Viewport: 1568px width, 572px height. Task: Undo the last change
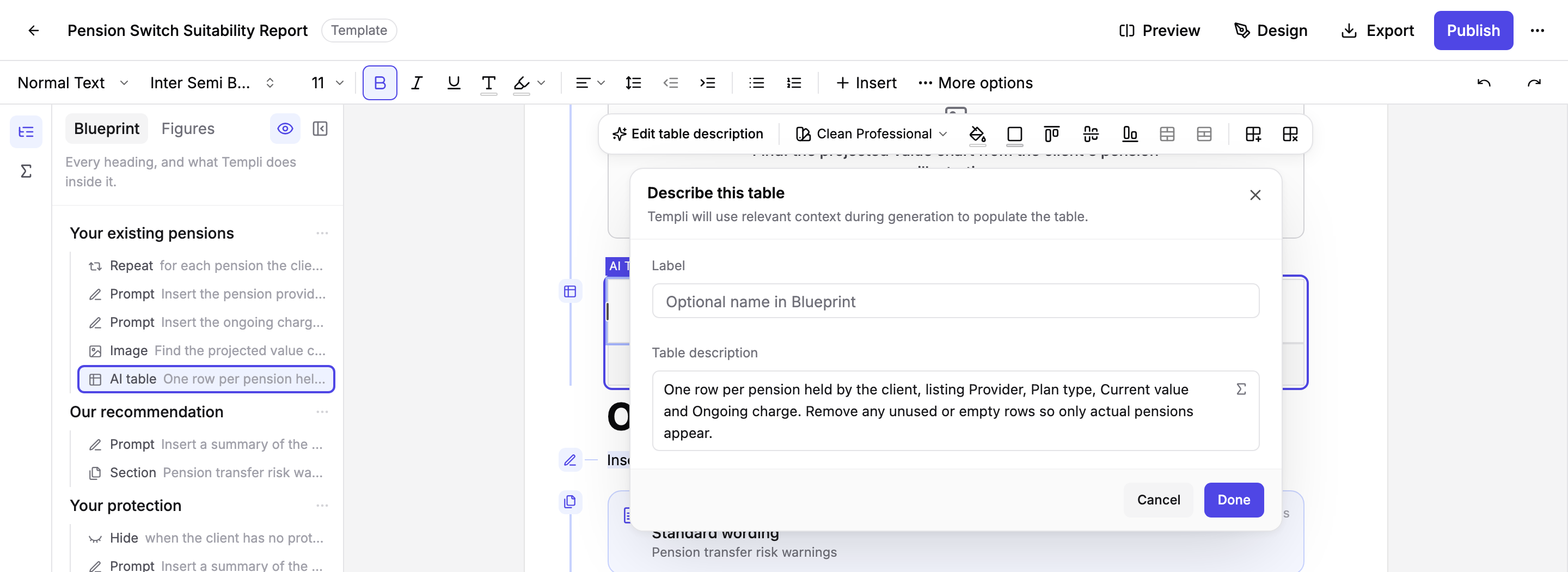coord(1484,83)
